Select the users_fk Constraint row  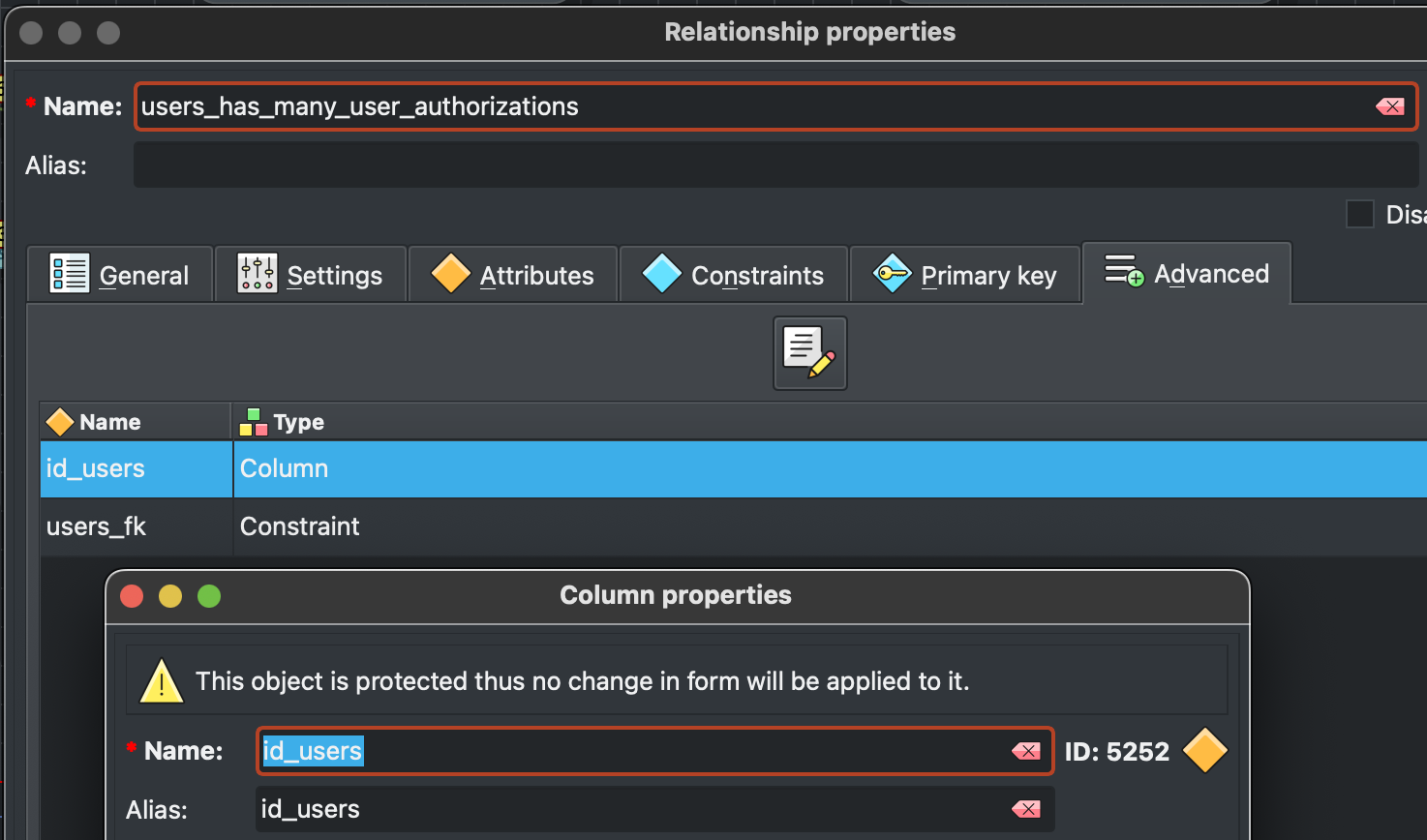tap(387, 526)
